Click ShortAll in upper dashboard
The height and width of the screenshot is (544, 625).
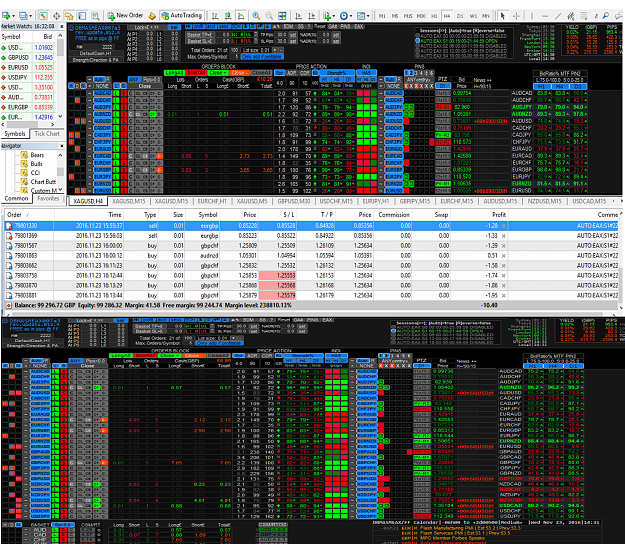coord(196,73)
